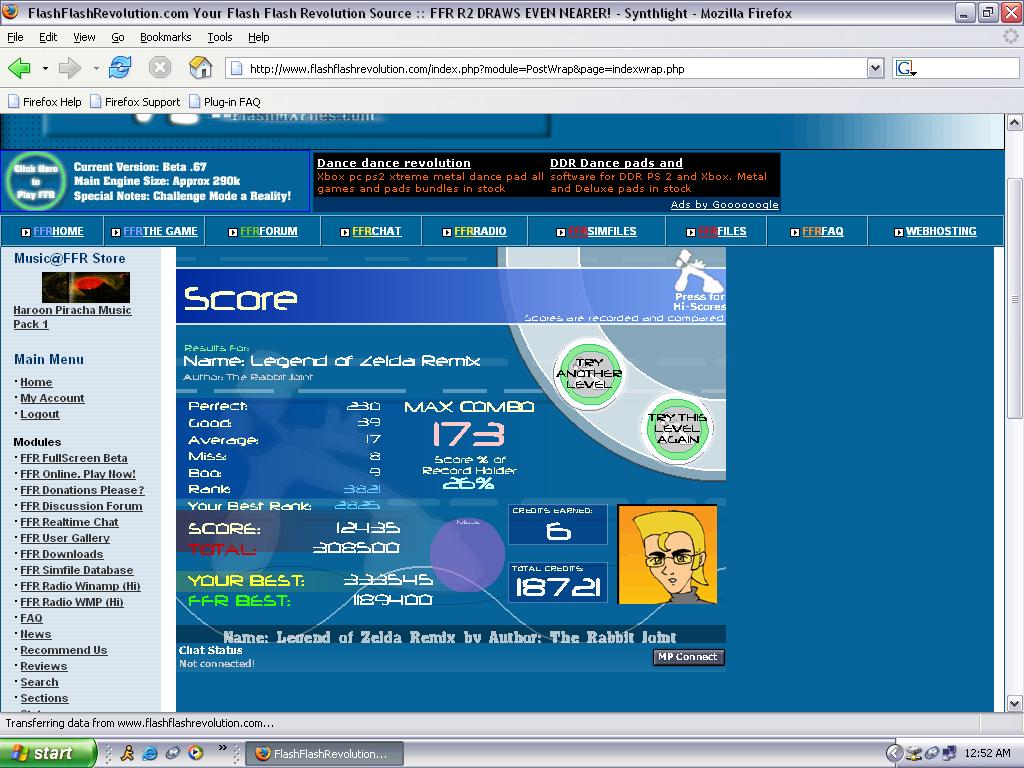Open the Bookmarks menu
Screen dimensions: 1024x768
pyautogui.click(x=165, y=37)
